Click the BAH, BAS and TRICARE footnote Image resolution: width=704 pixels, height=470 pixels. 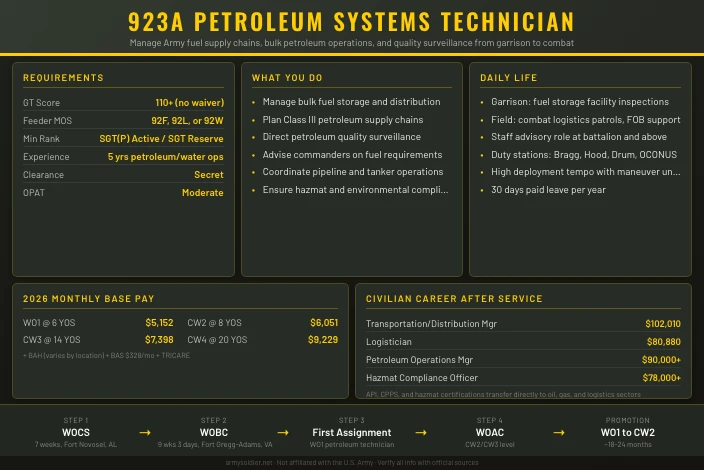pos(106,356)
